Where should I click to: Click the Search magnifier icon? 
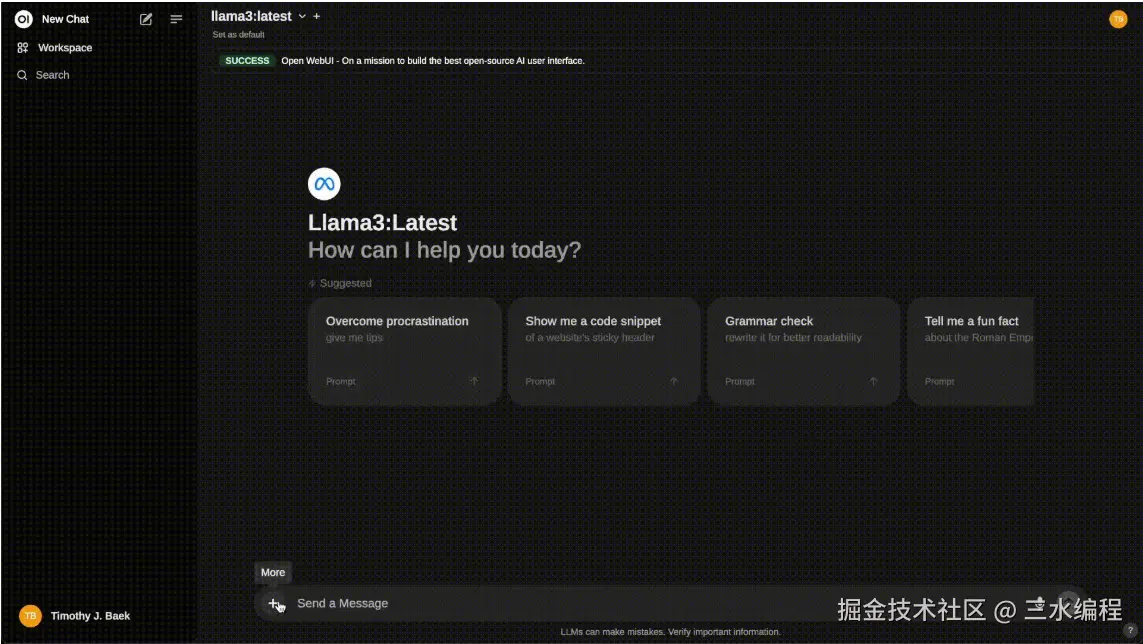[22, 75]
